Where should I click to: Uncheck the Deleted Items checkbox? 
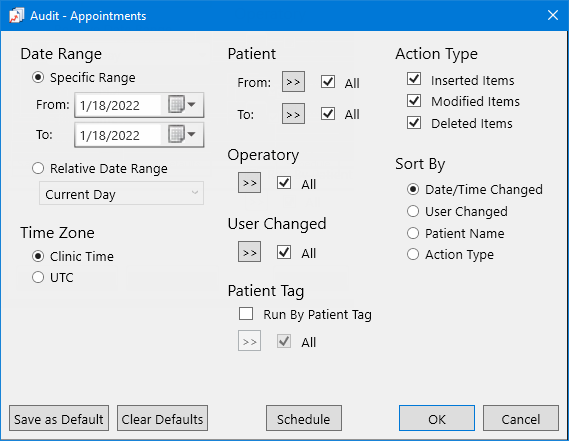point(414,123)
